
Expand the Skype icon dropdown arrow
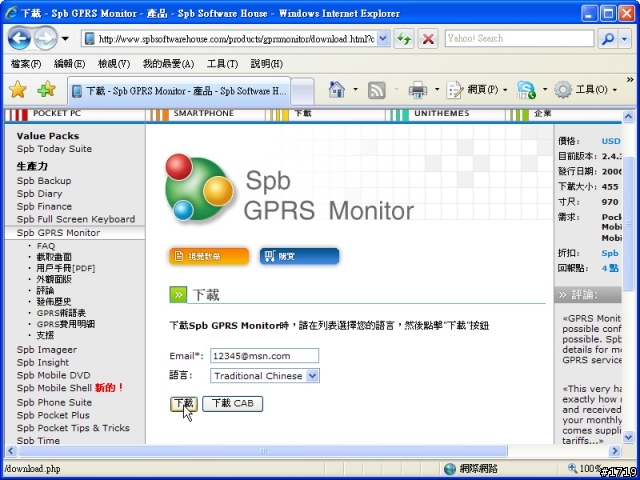point(544,89)
